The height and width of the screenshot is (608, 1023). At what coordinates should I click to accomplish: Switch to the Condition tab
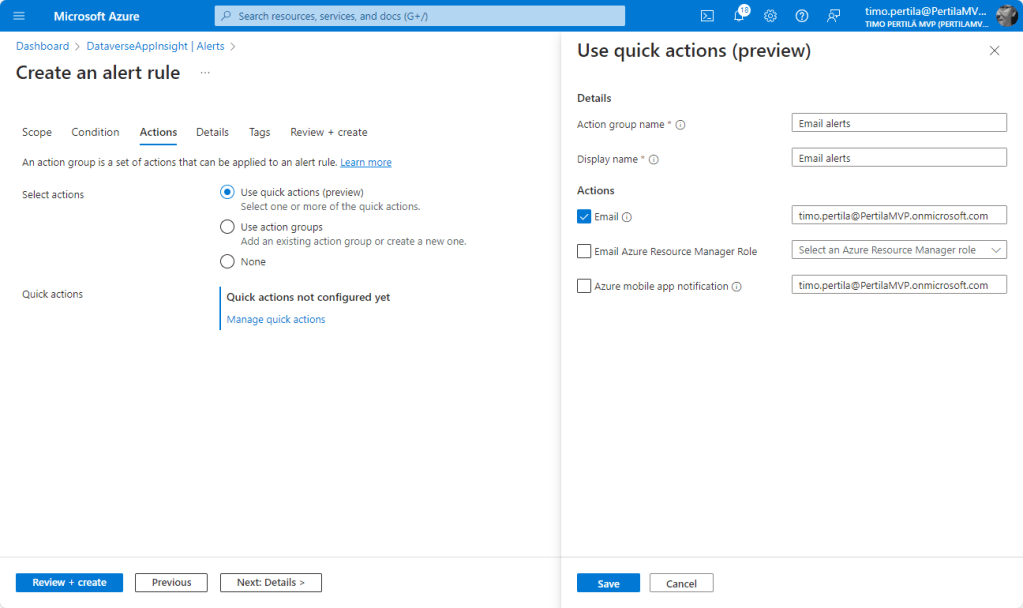pyautogui.click(x=95, y=132)
